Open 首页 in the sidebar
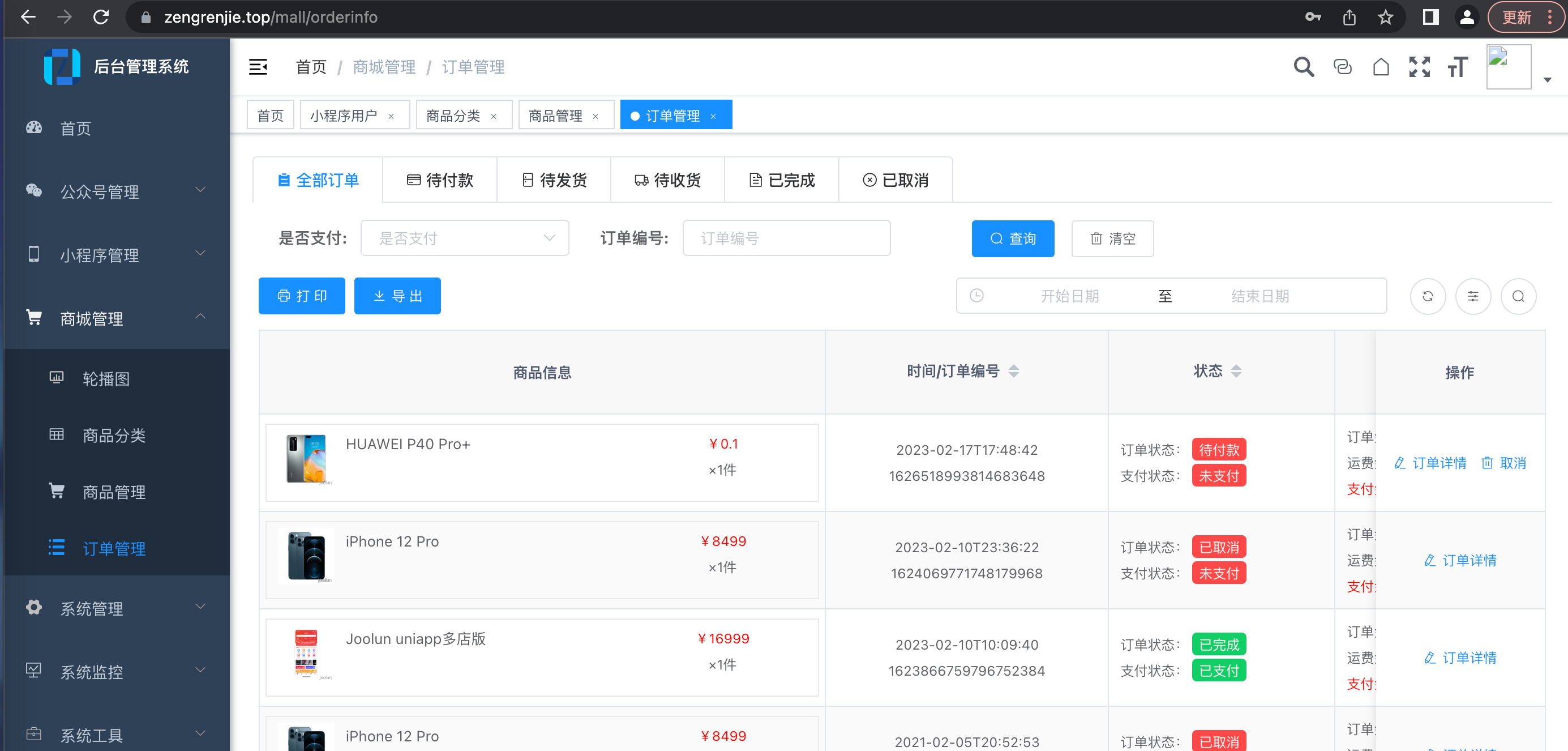This screenshot has width=1568, height=751. [x=115, y=129]
